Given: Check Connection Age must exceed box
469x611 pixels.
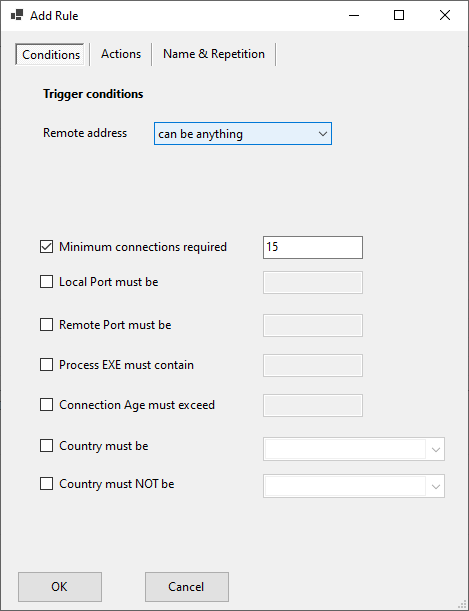Looking at the screenshot, I should tap(46, 405).
